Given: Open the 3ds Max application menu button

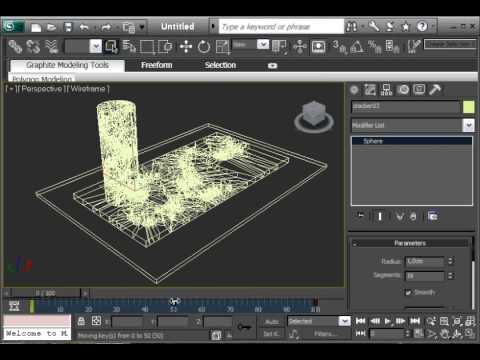Looking at the screenshot, I should tap(12, 26).
